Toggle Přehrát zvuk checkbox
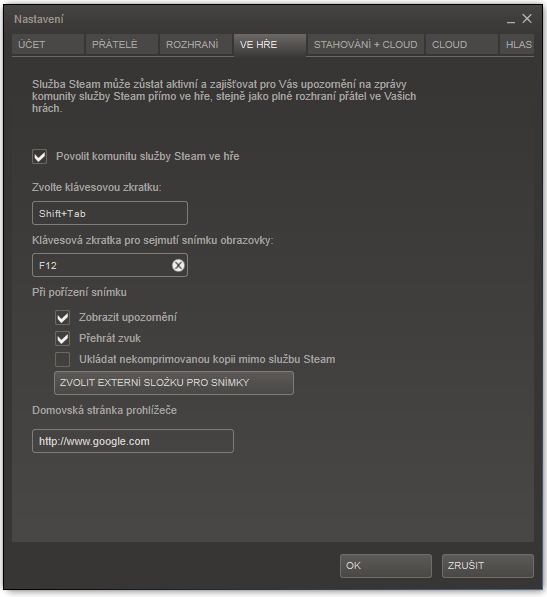547x597 pixels. tap(62, 338)
